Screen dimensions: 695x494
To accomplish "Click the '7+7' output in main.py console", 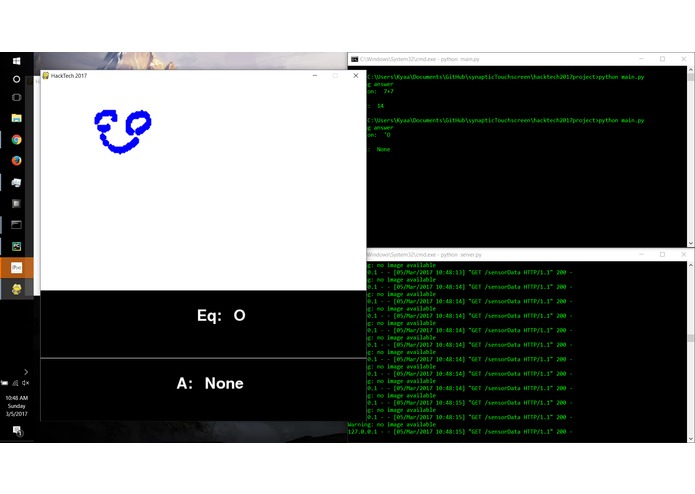I will 388,92.
